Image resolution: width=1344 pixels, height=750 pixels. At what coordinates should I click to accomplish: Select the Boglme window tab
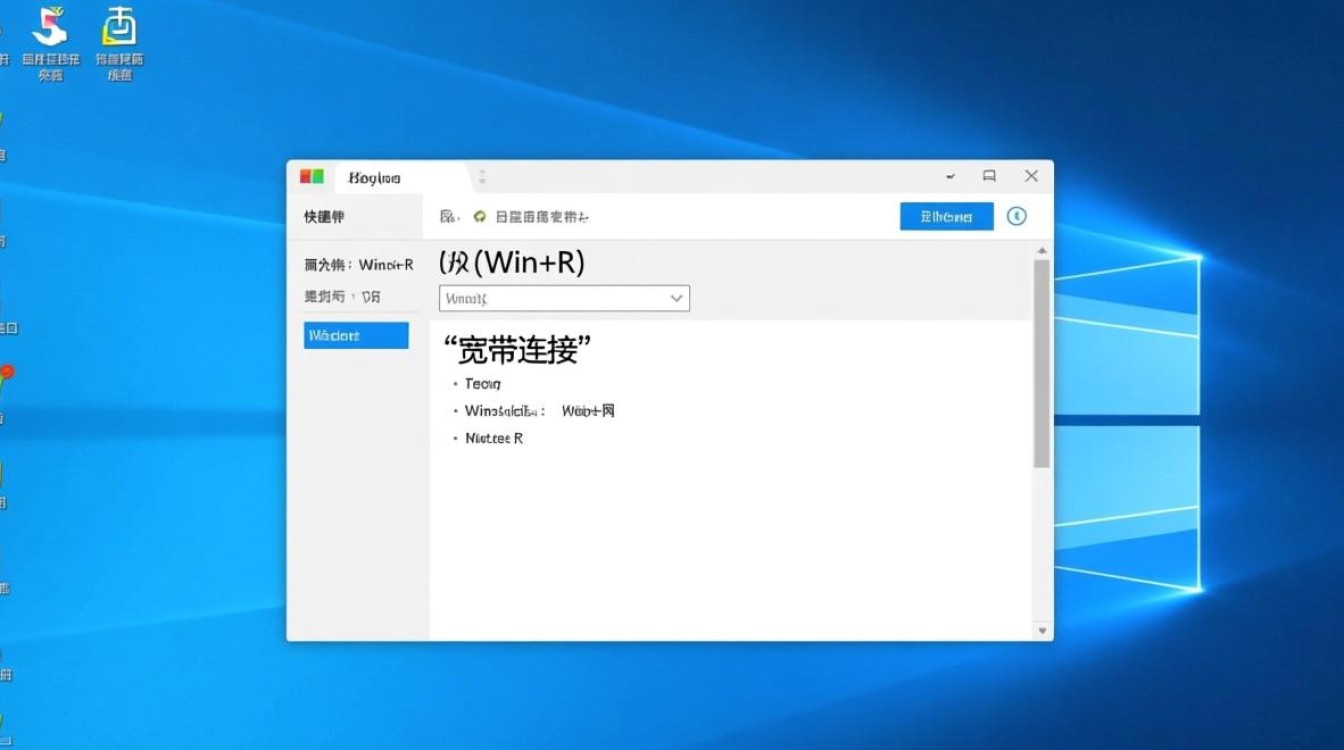(x=375, y=177)
